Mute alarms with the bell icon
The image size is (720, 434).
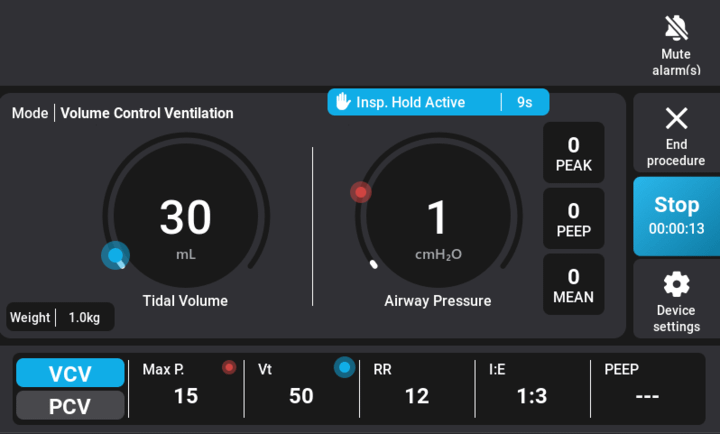point(676,27)
